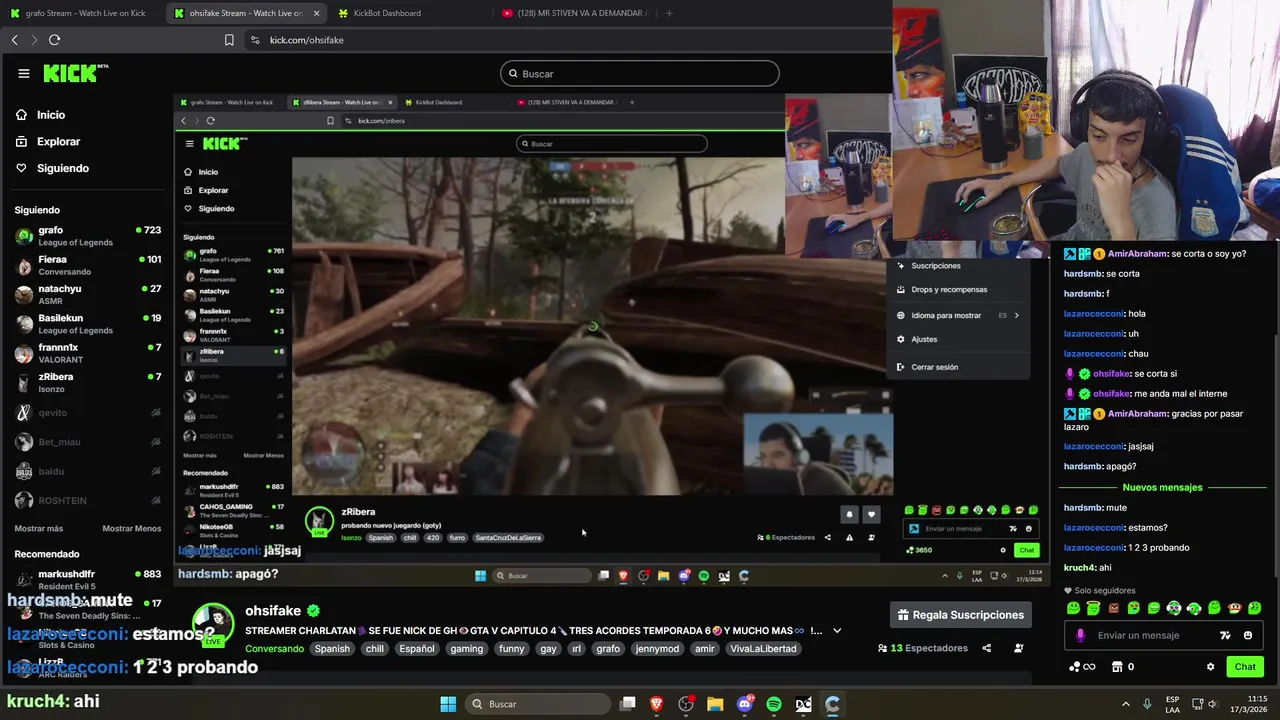Click the user icon right of the share icon
This screenshot has width=1280, height=720.
1018,648
